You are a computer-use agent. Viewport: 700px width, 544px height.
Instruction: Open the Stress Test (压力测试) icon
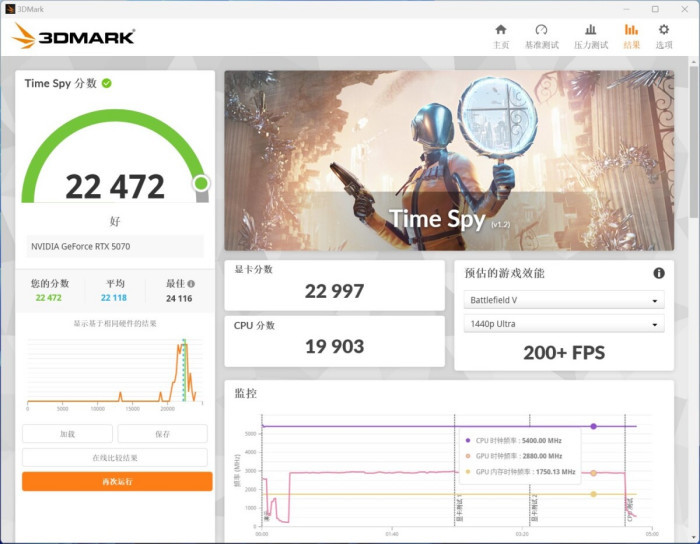(x=591, y=30)
